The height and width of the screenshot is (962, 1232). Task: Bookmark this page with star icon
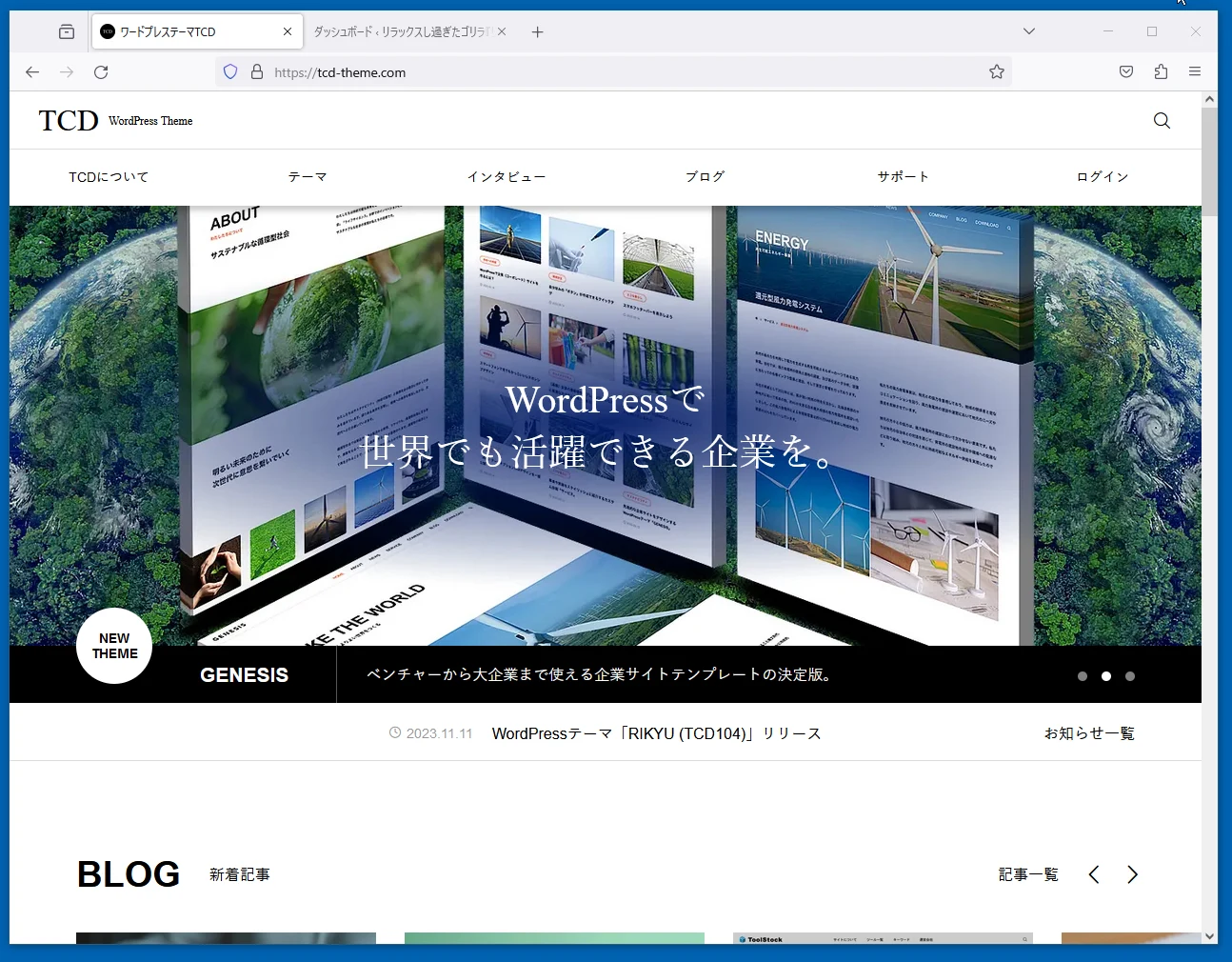pos(996,72)
